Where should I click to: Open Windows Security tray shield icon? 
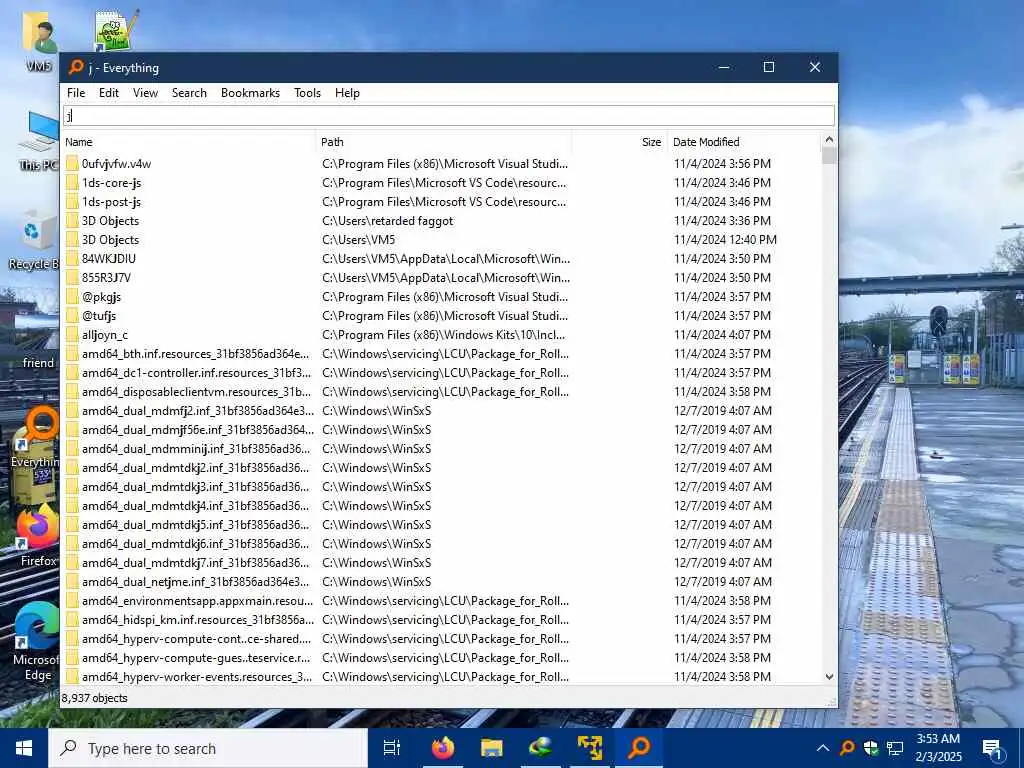(x=871, y=748)
